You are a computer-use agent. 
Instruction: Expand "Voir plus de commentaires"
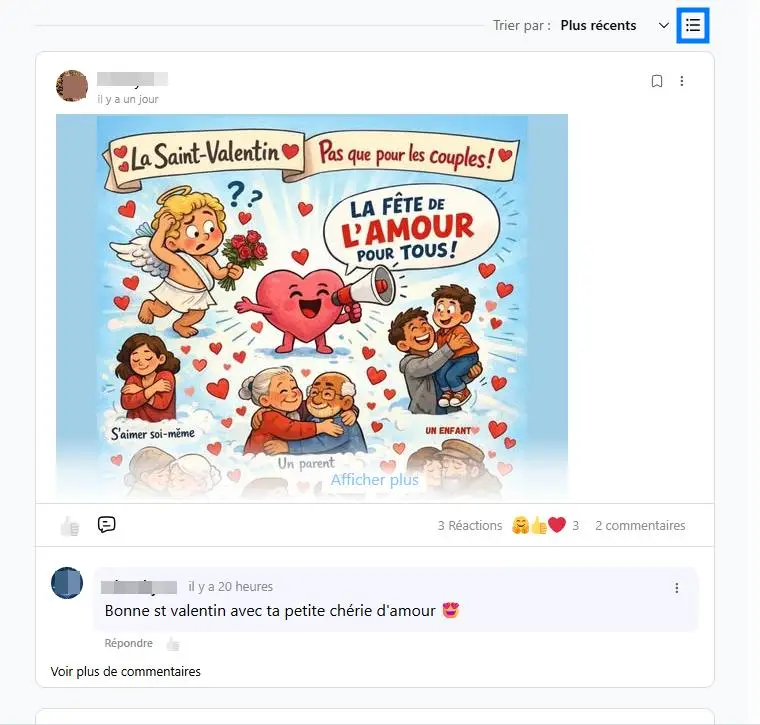click(x=126, y=671)
